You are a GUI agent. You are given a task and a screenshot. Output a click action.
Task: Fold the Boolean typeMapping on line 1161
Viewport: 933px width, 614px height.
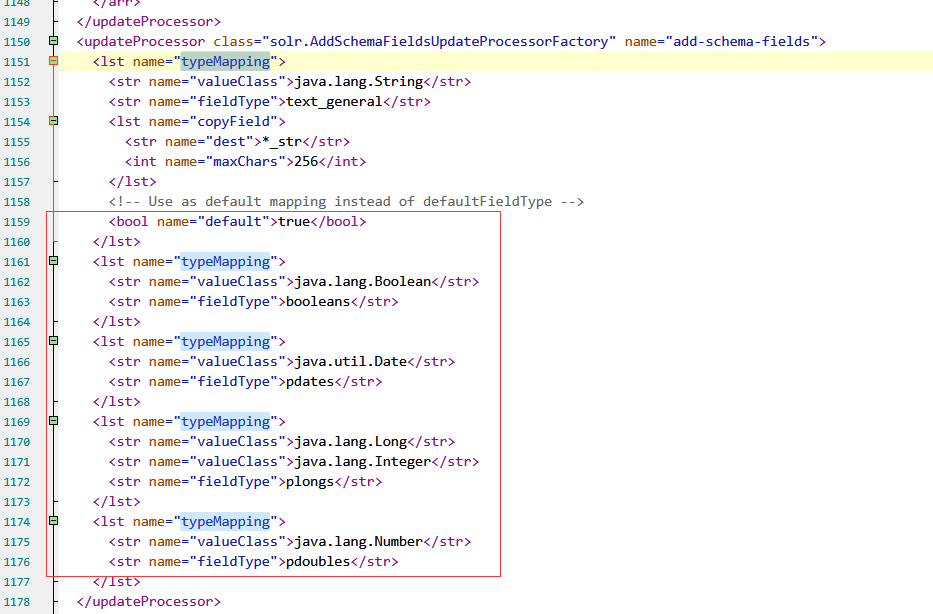tap(53, 261)
